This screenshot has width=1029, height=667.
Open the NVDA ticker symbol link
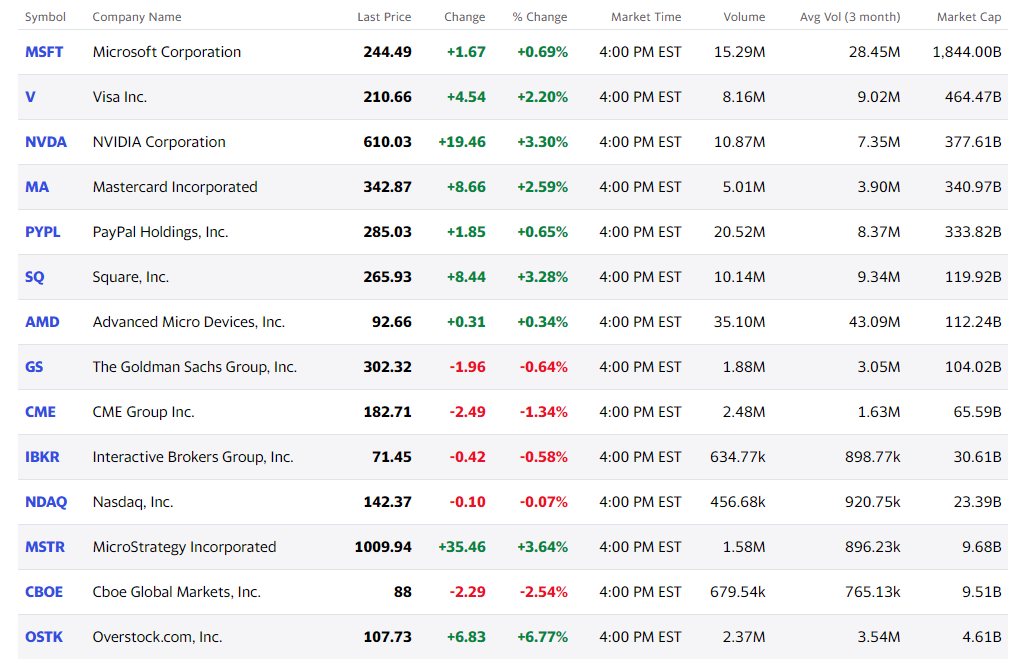point(46,142)
